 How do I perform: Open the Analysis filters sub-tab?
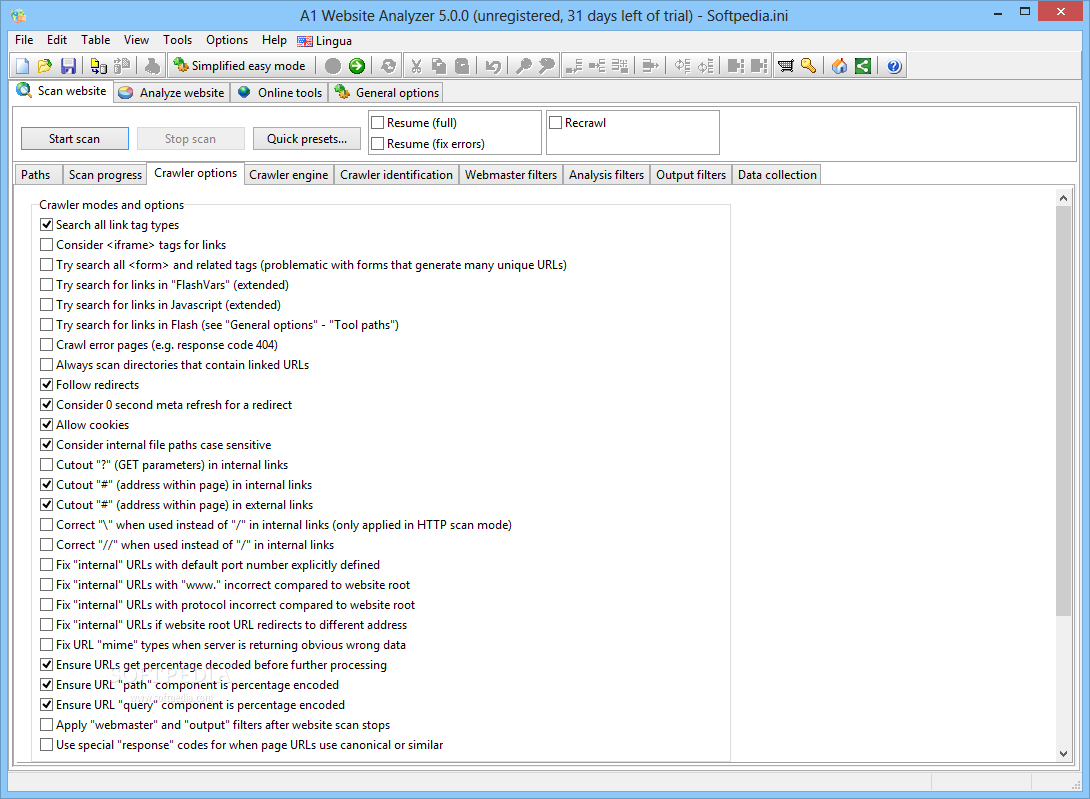click(606, 175)
